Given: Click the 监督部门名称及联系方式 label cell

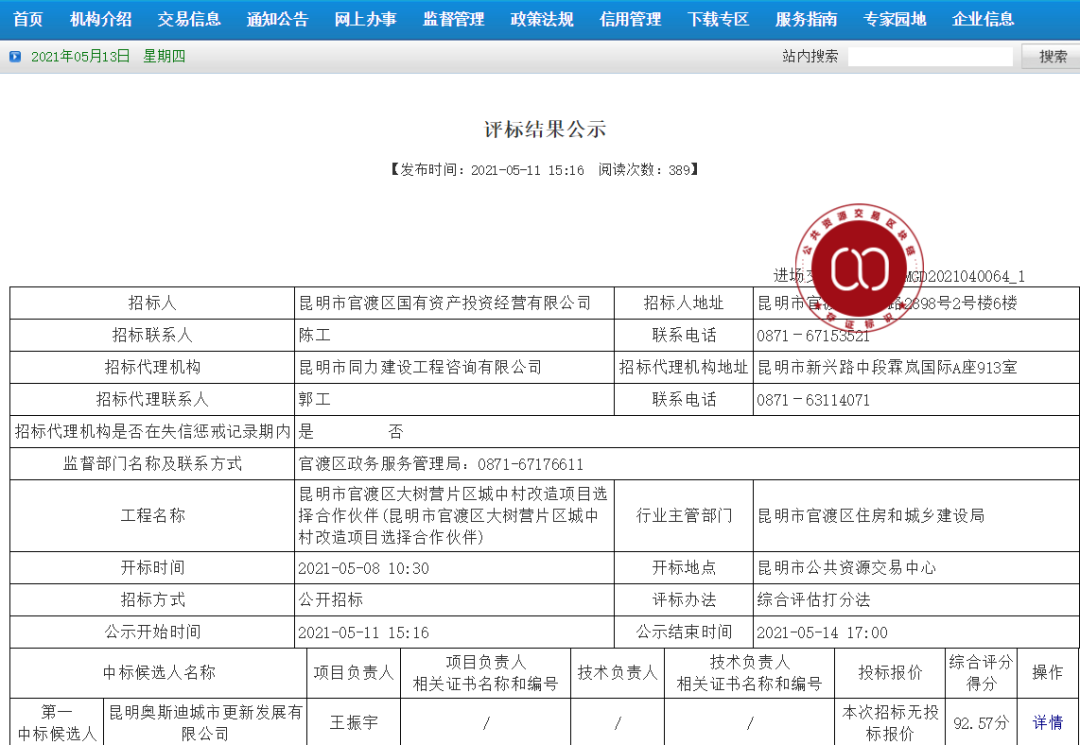Looking at the screenshot, I should click(x=152, y=464).
